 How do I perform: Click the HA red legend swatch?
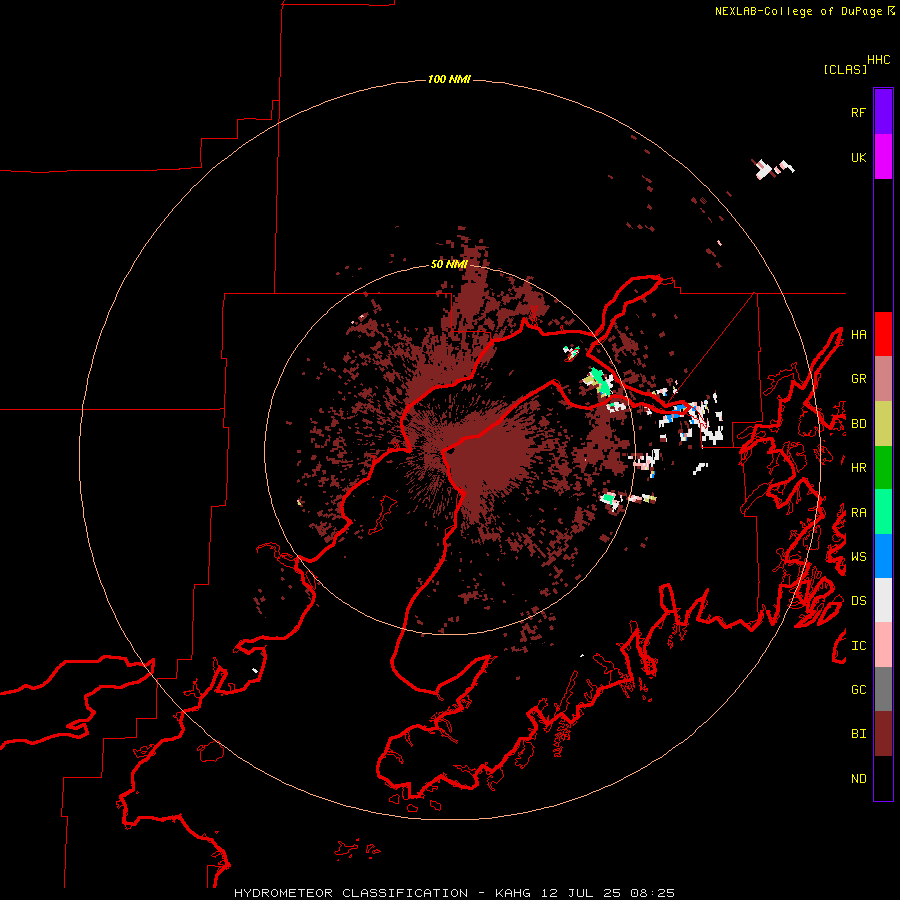(883, 334)
